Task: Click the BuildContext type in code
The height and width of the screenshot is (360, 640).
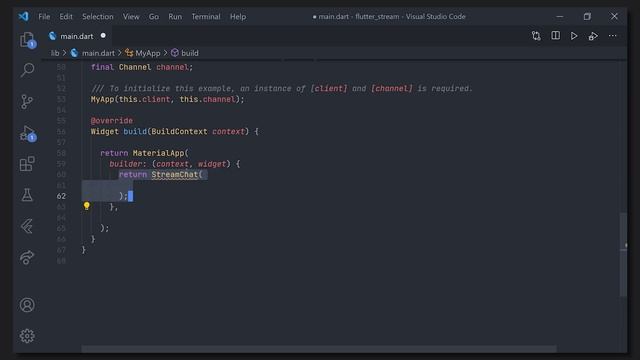Action: tap(179, 131)
